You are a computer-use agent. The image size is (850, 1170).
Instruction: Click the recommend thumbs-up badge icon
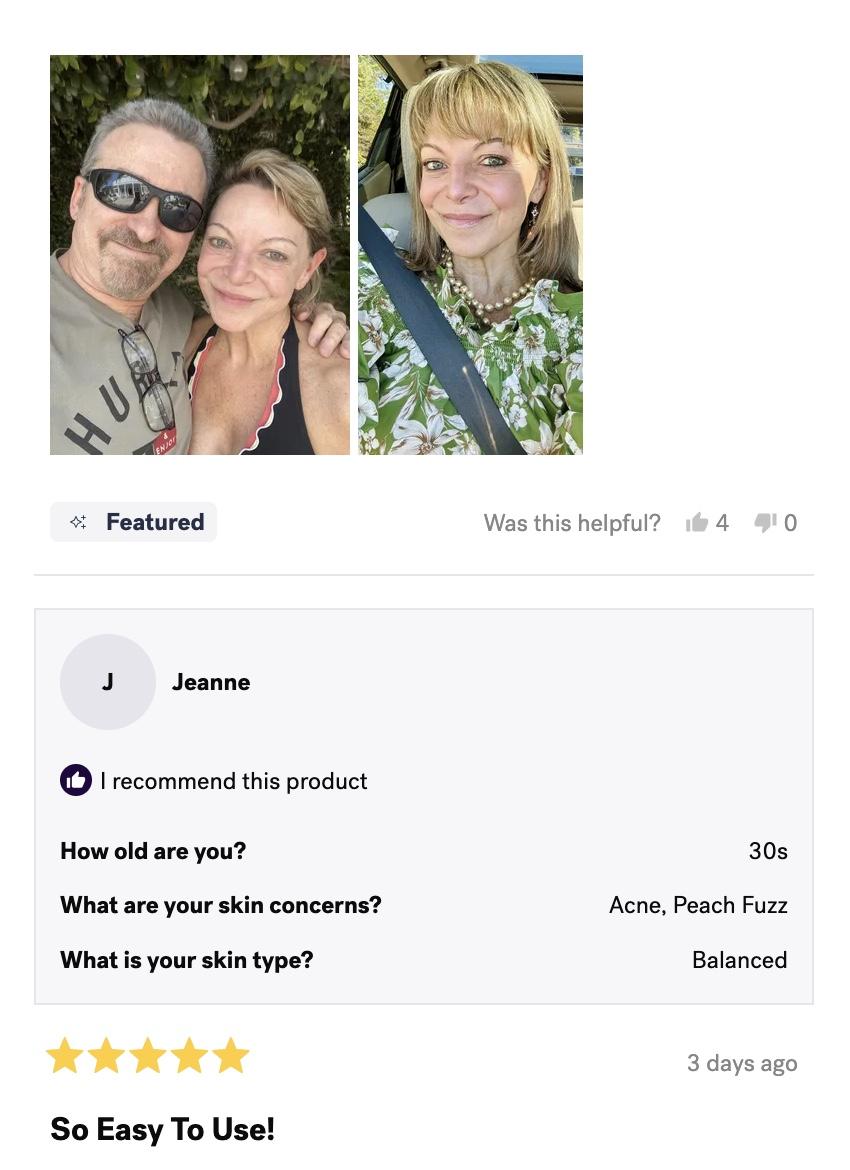tap(76, 780)
